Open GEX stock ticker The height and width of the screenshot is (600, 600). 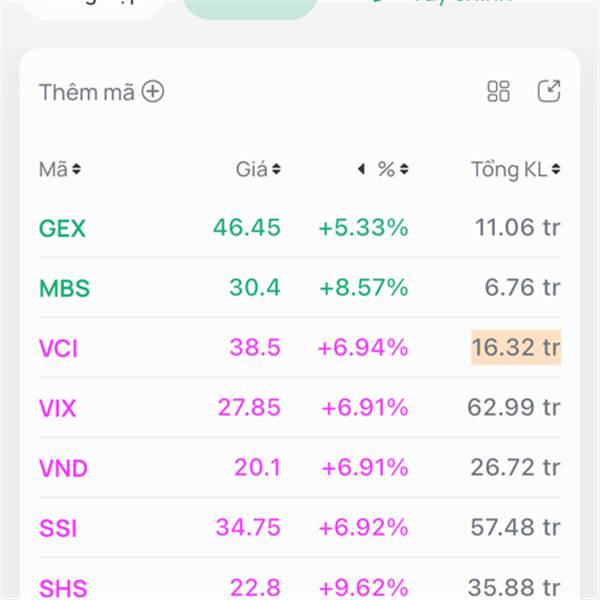(x=63, y=228)
